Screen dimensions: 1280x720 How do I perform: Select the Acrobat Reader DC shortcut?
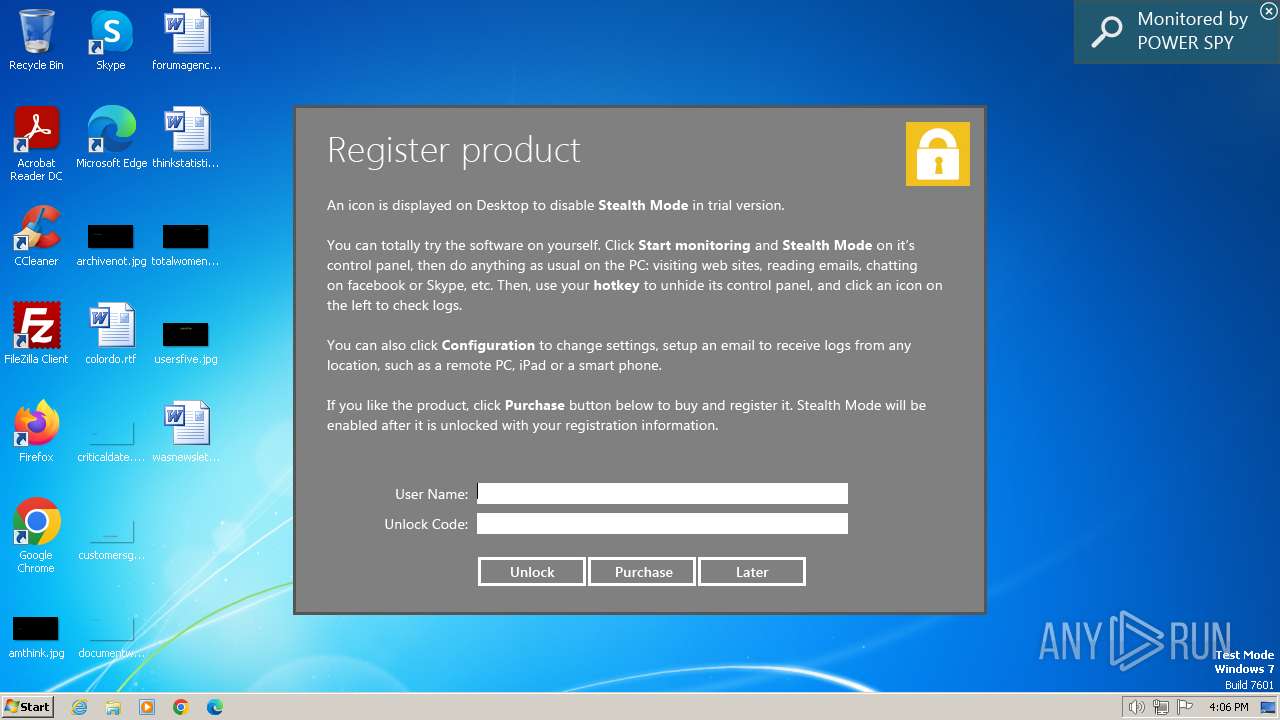point(36,144)
